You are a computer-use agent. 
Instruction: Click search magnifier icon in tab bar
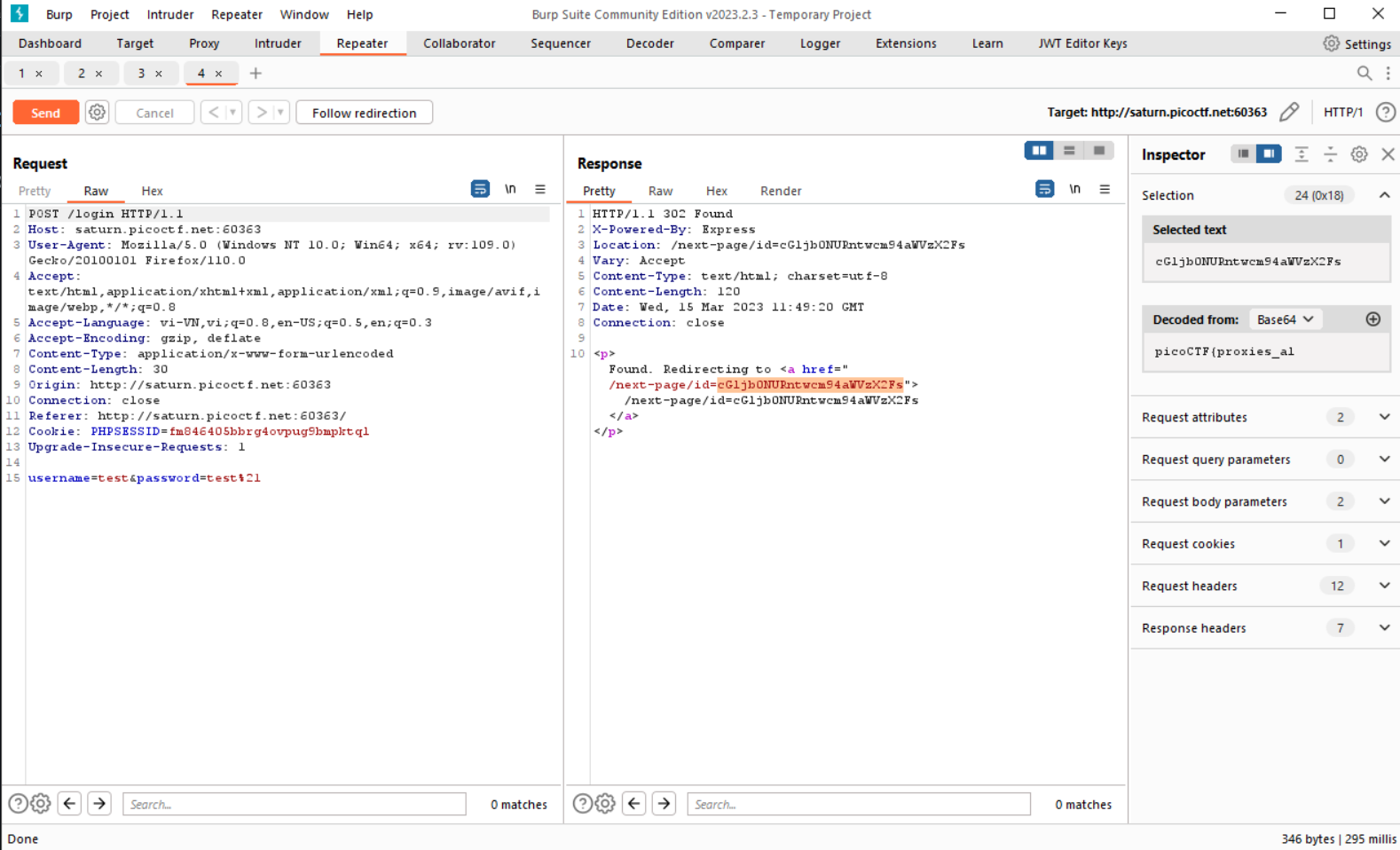(x=1365, y=74)
